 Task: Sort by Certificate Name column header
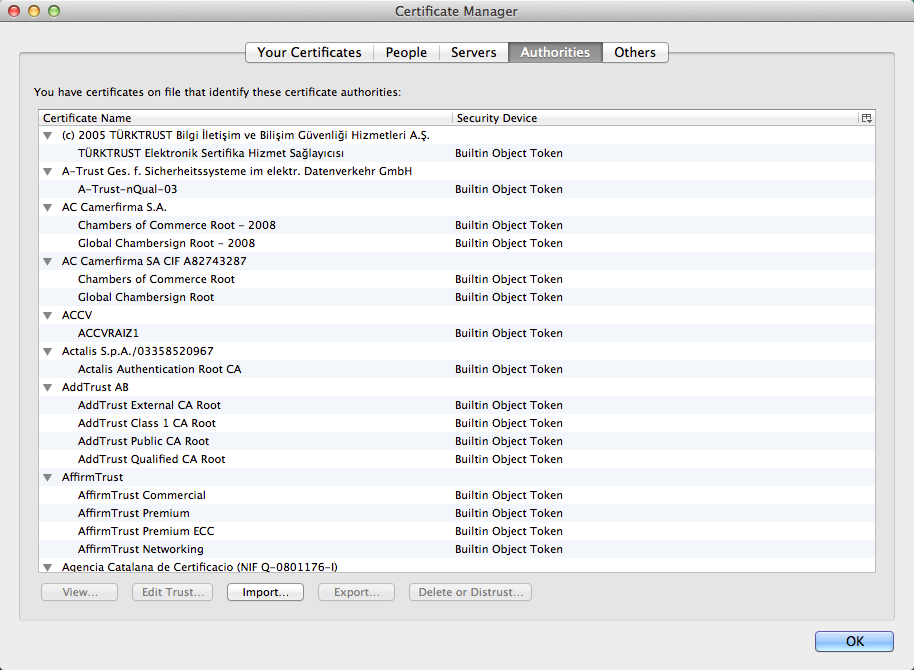245,118
